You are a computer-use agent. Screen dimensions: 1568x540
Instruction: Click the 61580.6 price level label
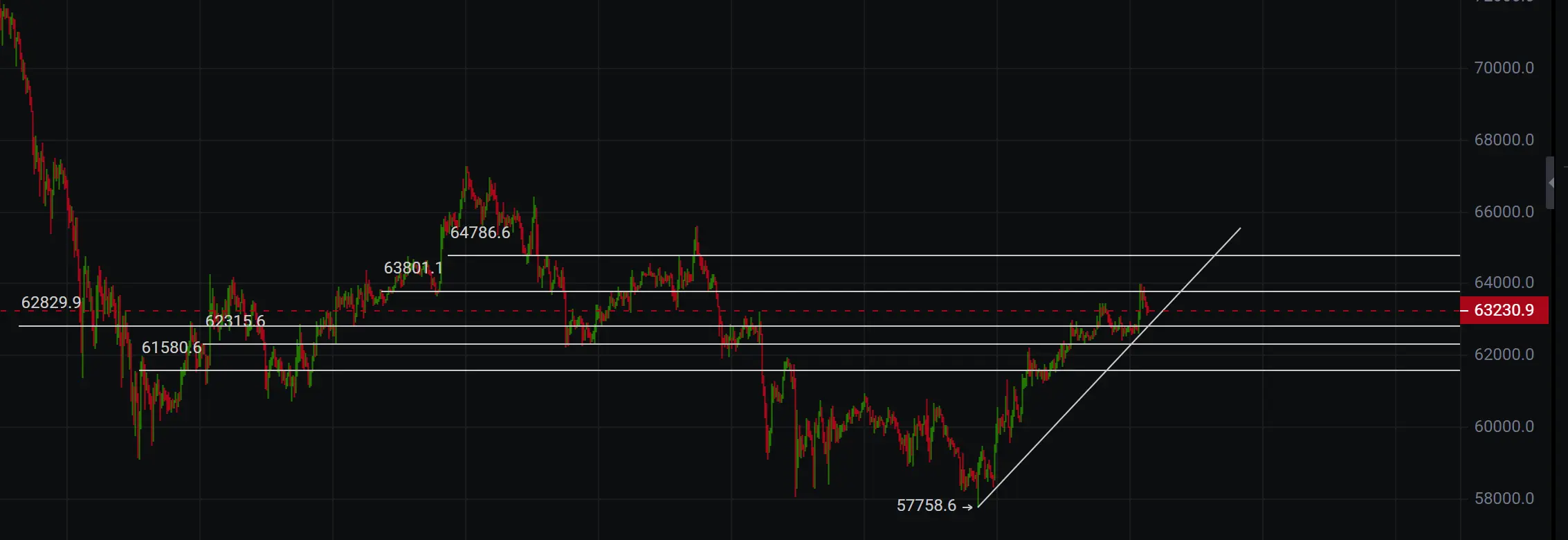[172, 348]
